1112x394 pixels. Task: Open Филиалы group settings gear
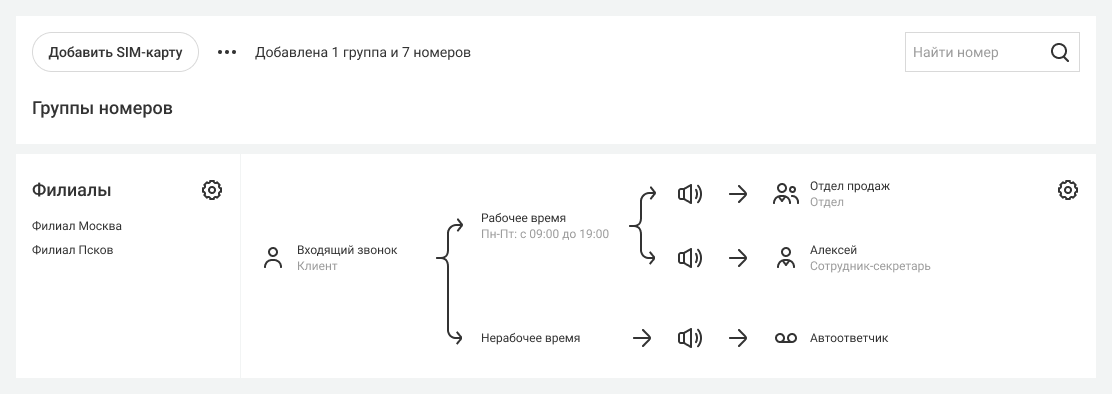pos(212,190)
